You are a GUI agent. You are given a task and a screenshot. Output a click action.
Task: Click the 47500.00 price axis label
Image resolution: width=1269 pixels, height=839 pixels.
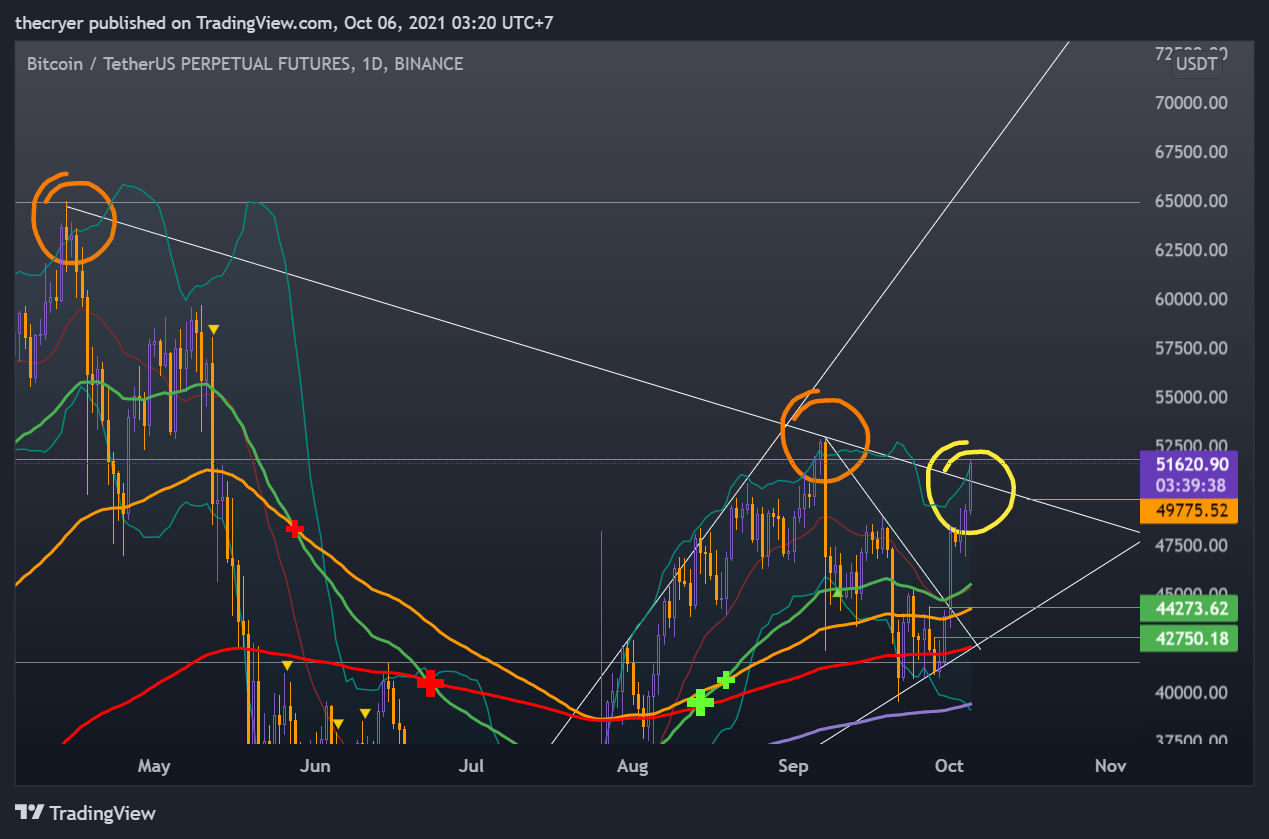(1190, 545)
